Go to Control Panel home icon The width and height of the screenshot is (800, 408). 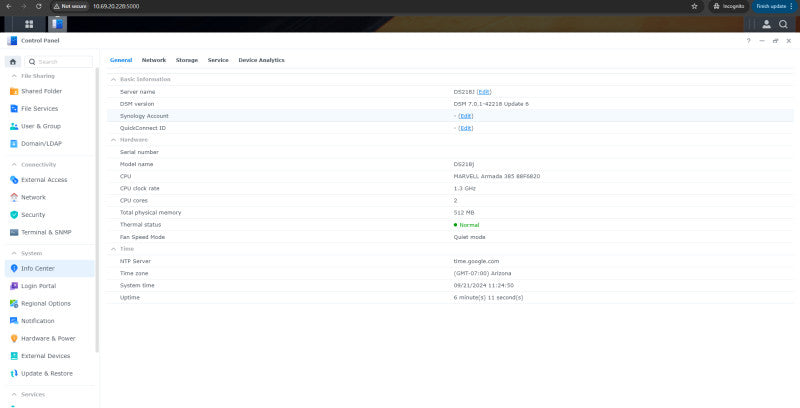coord(13,62)
